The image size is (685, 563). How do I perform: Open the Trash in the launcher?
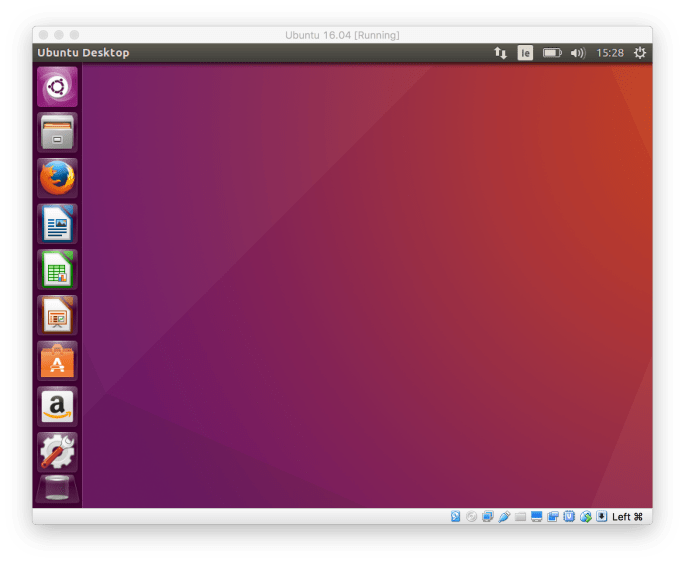57,489
